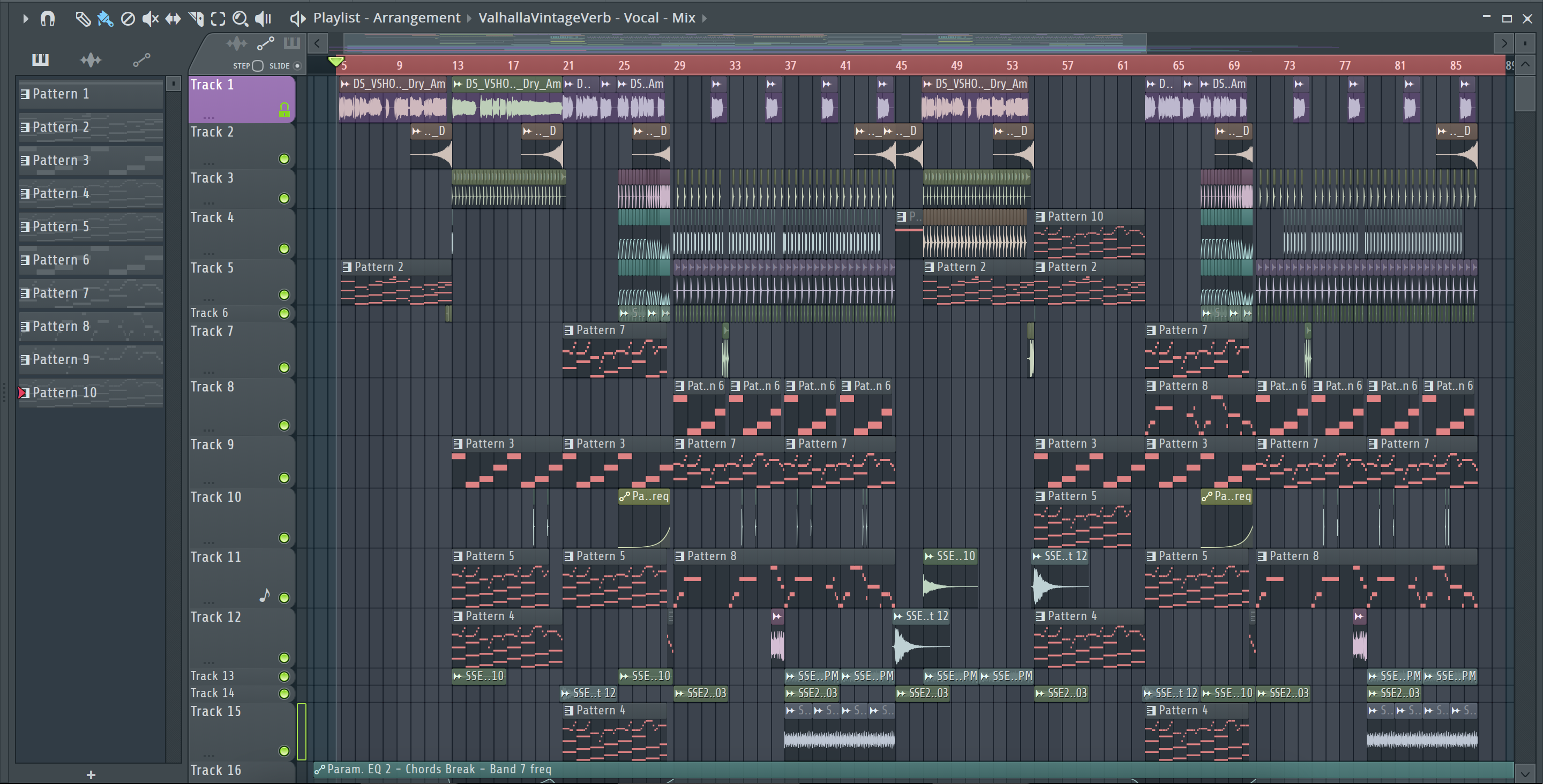Show audio clips in the picker panel
Image resolution: width=1543 pixels, height=784 pixels.
[91, 59]
